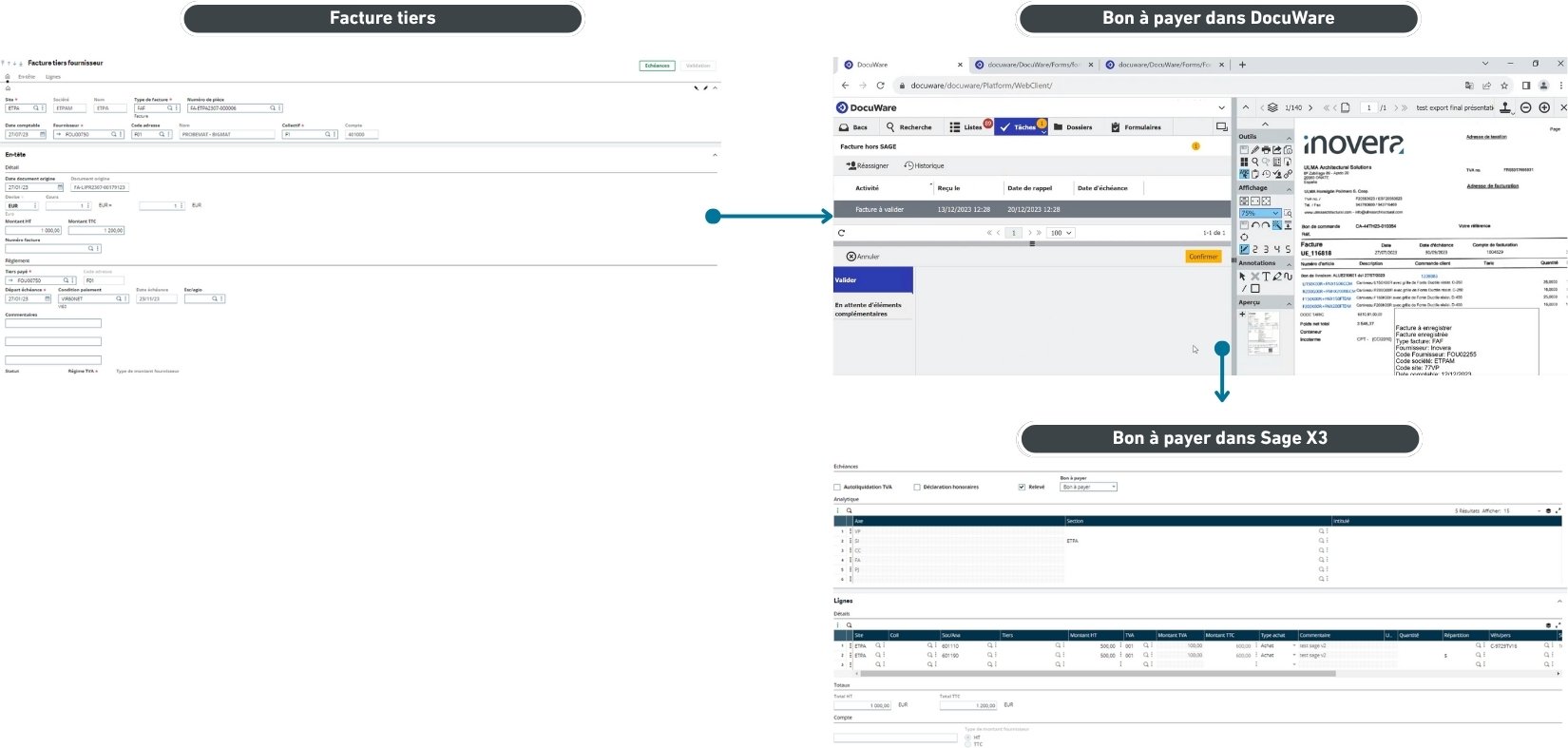
Task: Collapse the En-tête section
Action: 715,154
